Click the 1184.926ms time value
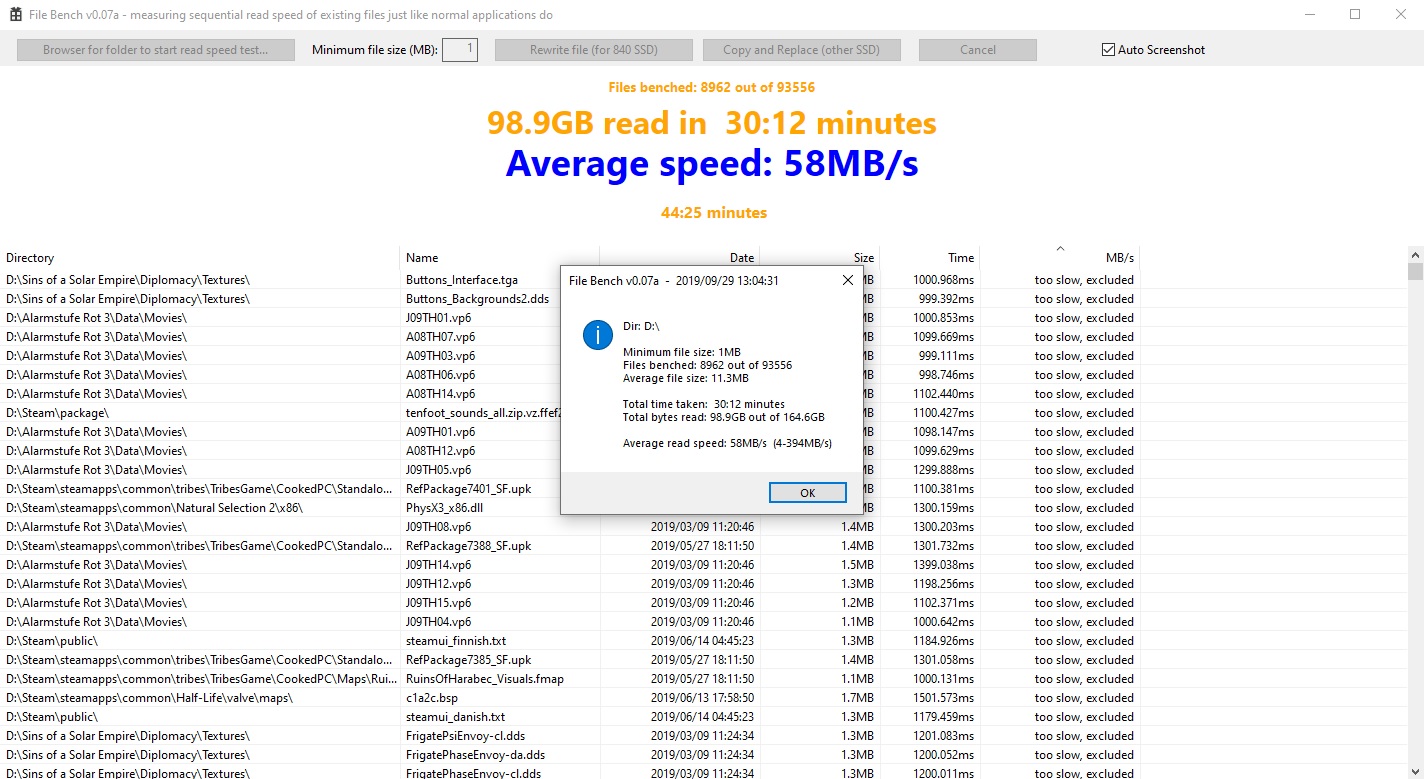The image size is (1424, 779). 943,641
